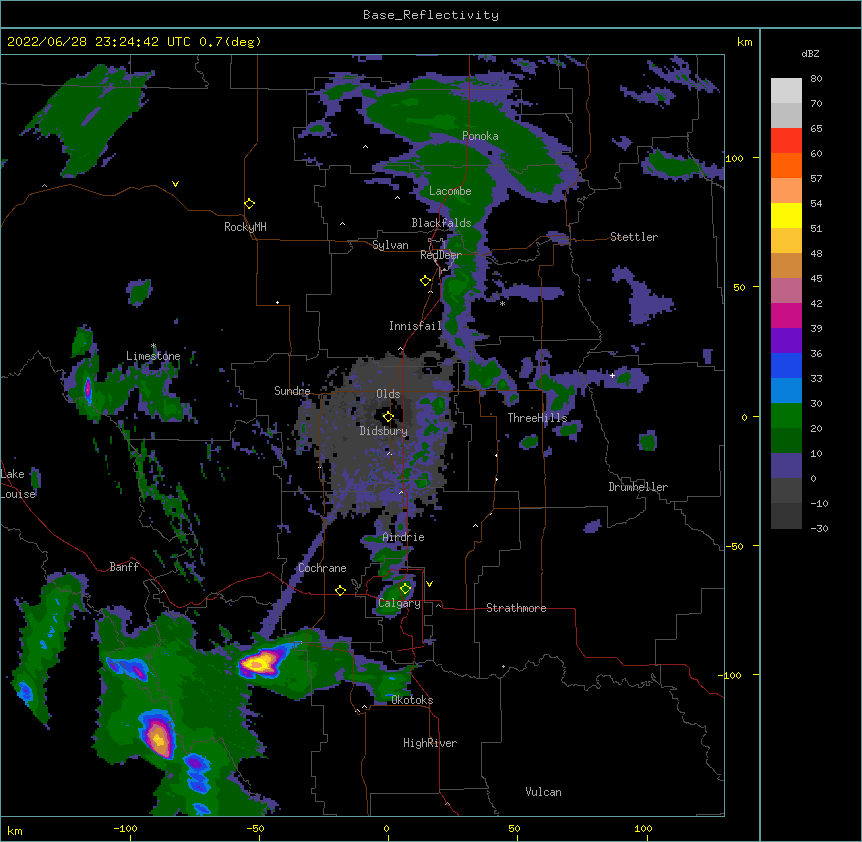The width and height of the screenshot is (862, 842).
Task: Select the magenta 39-42 dBZ legend swatch
Action: point(786,315)
